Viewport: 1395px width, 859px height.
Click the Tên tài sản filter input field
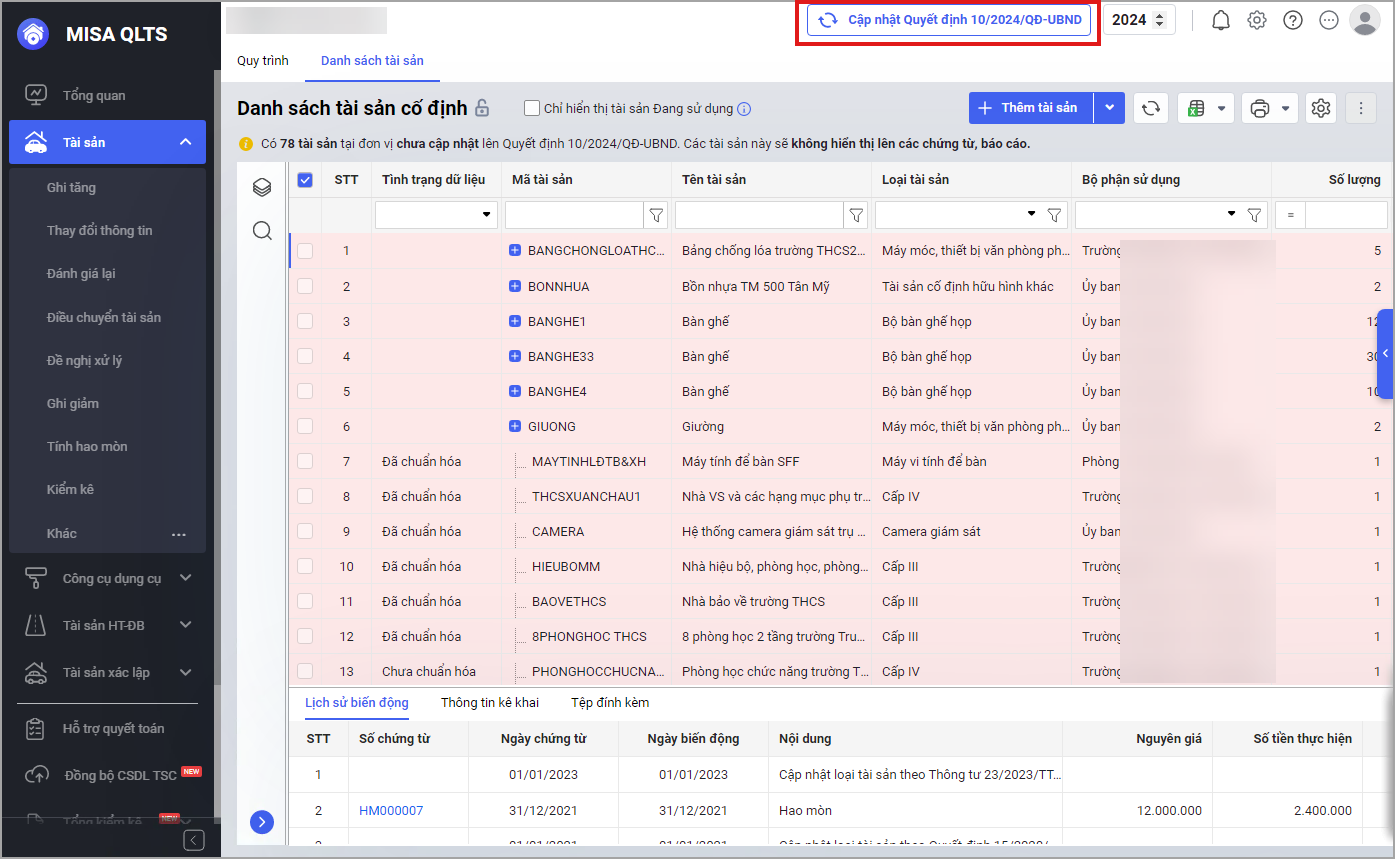759,215
